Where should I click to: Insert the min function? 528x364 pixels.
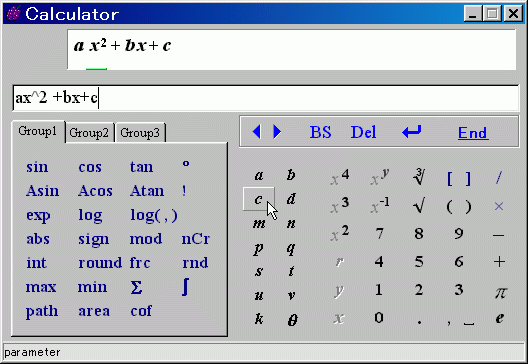click(x=92, y=287)
